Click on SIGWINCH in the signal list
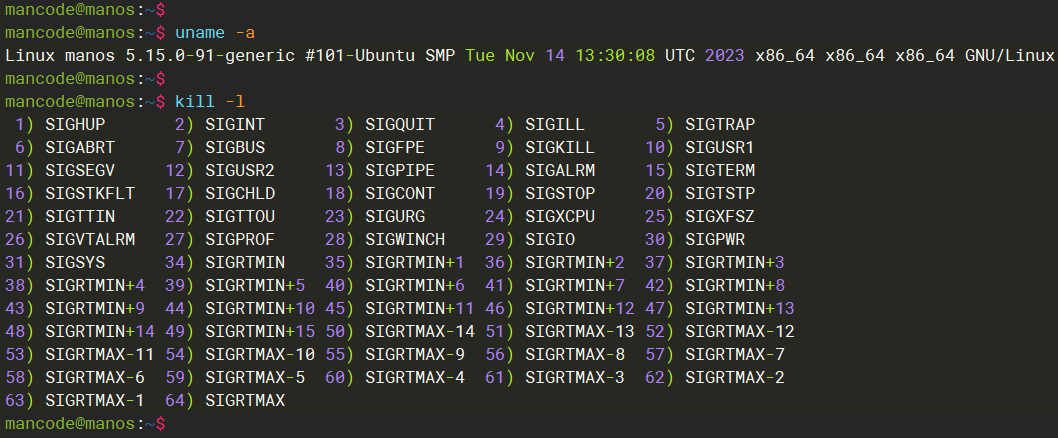Screen dimensions: 1058x438 tap(405, 239)
